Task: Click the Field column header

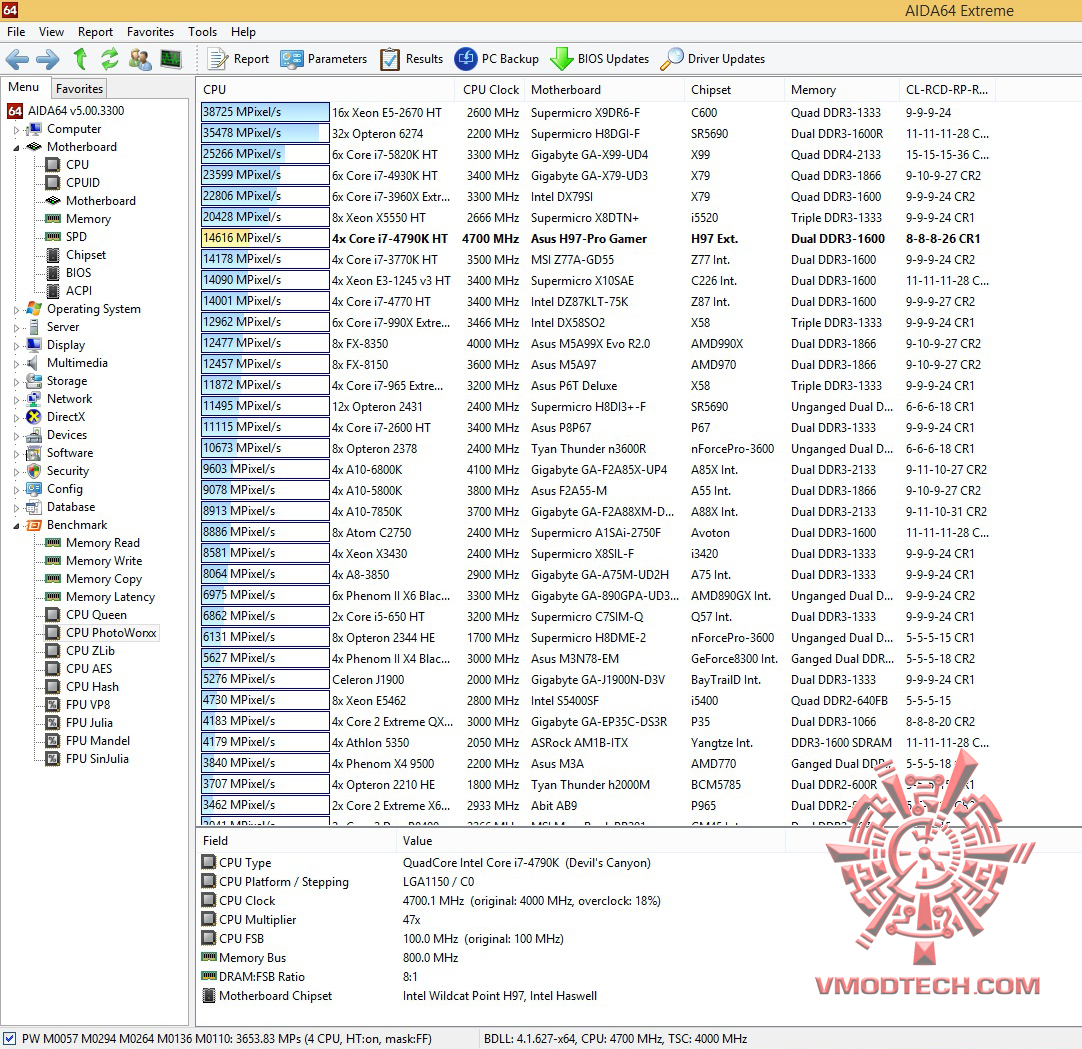Action: [295, 841]
